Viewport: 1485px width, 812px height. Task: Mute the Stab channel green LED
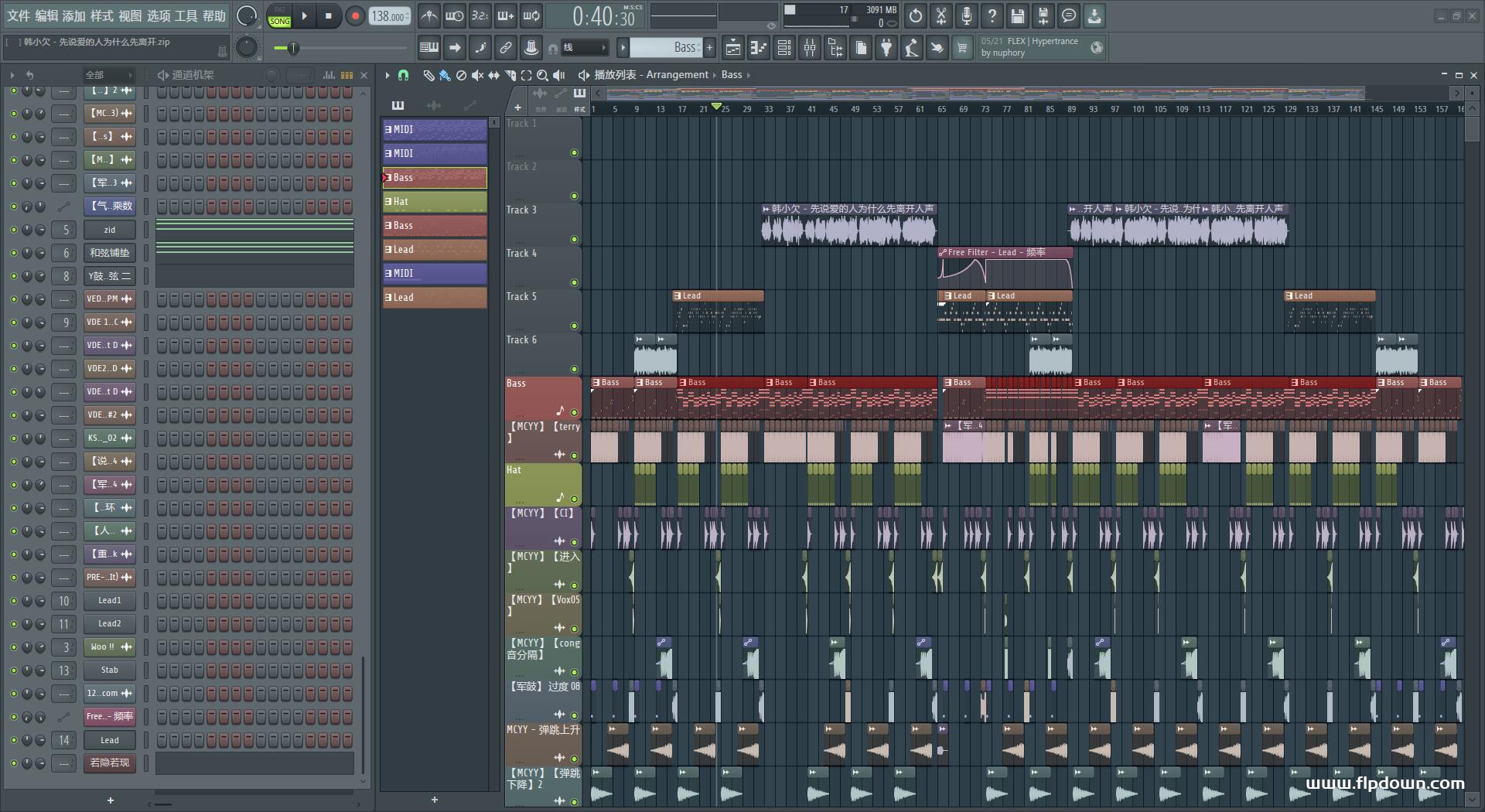tap(13, 670)
